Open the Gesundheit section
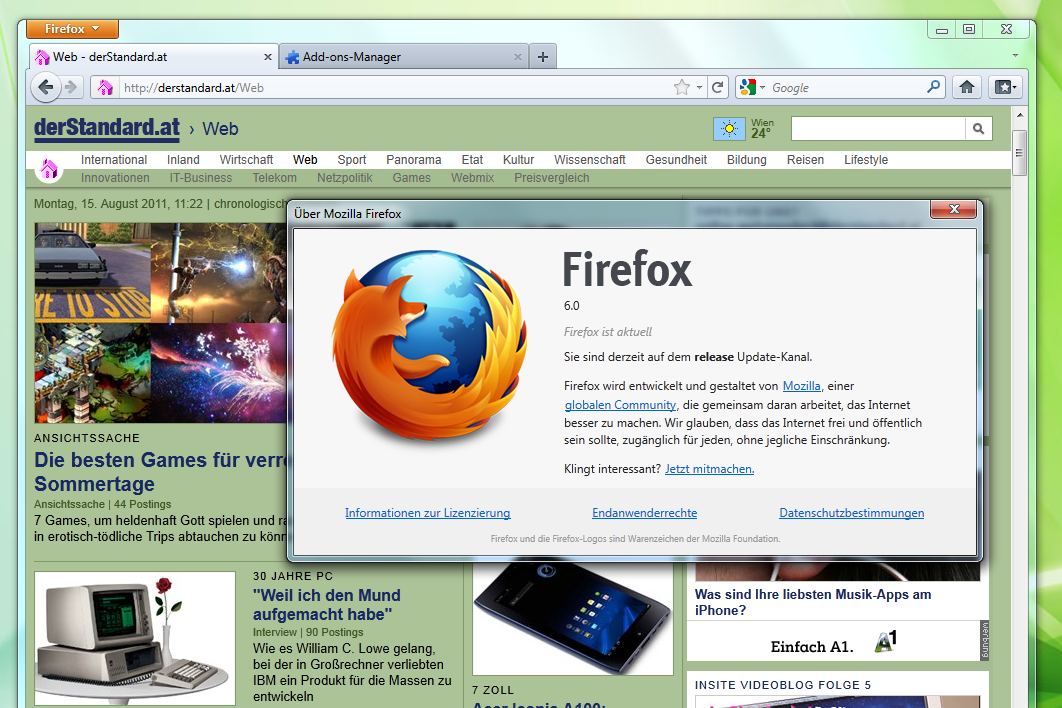This screenshot has width=1062, height=708. tap(676, 160)
